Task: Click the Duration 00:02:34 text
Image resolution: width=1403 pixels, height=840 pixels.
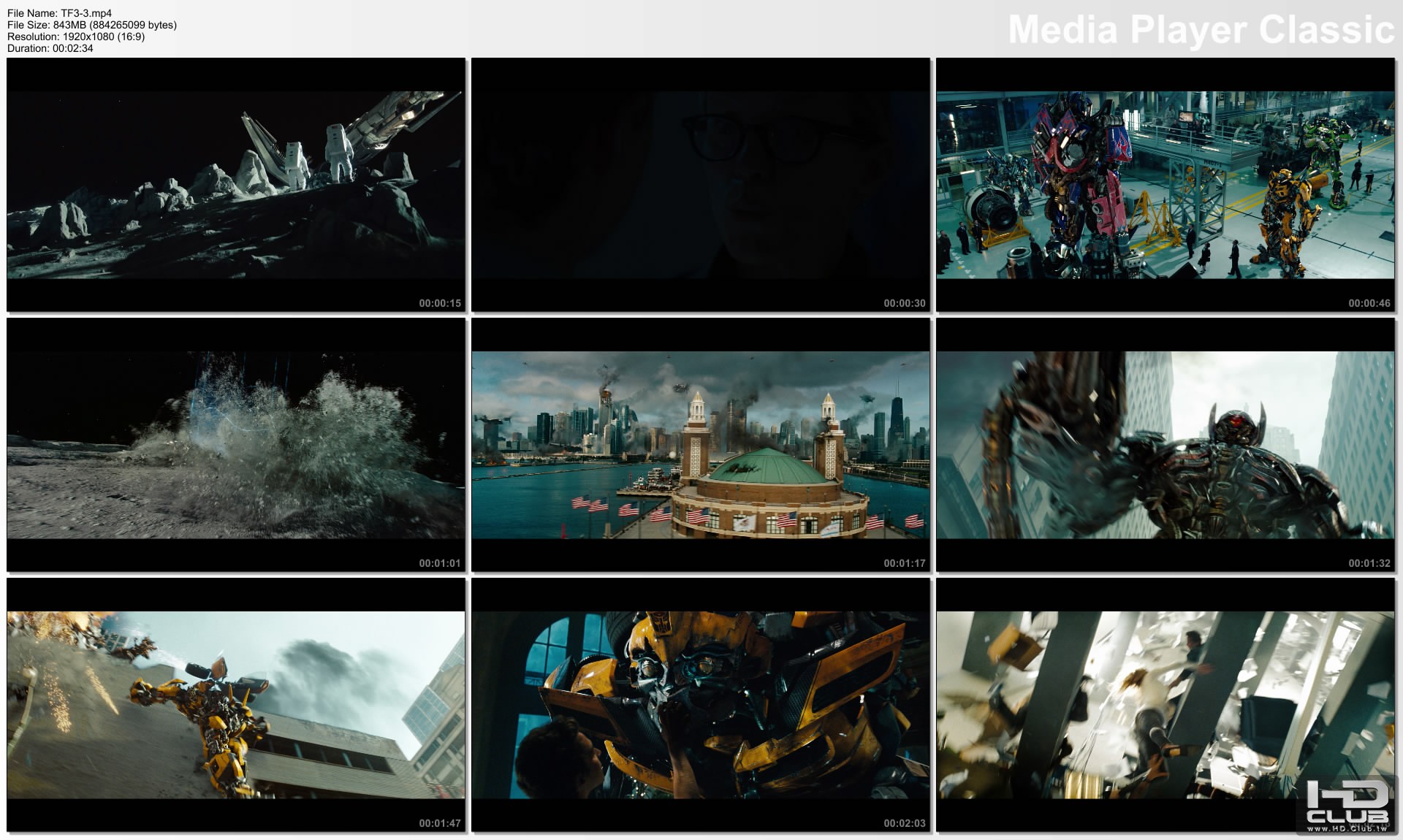Action: [50, 48]
